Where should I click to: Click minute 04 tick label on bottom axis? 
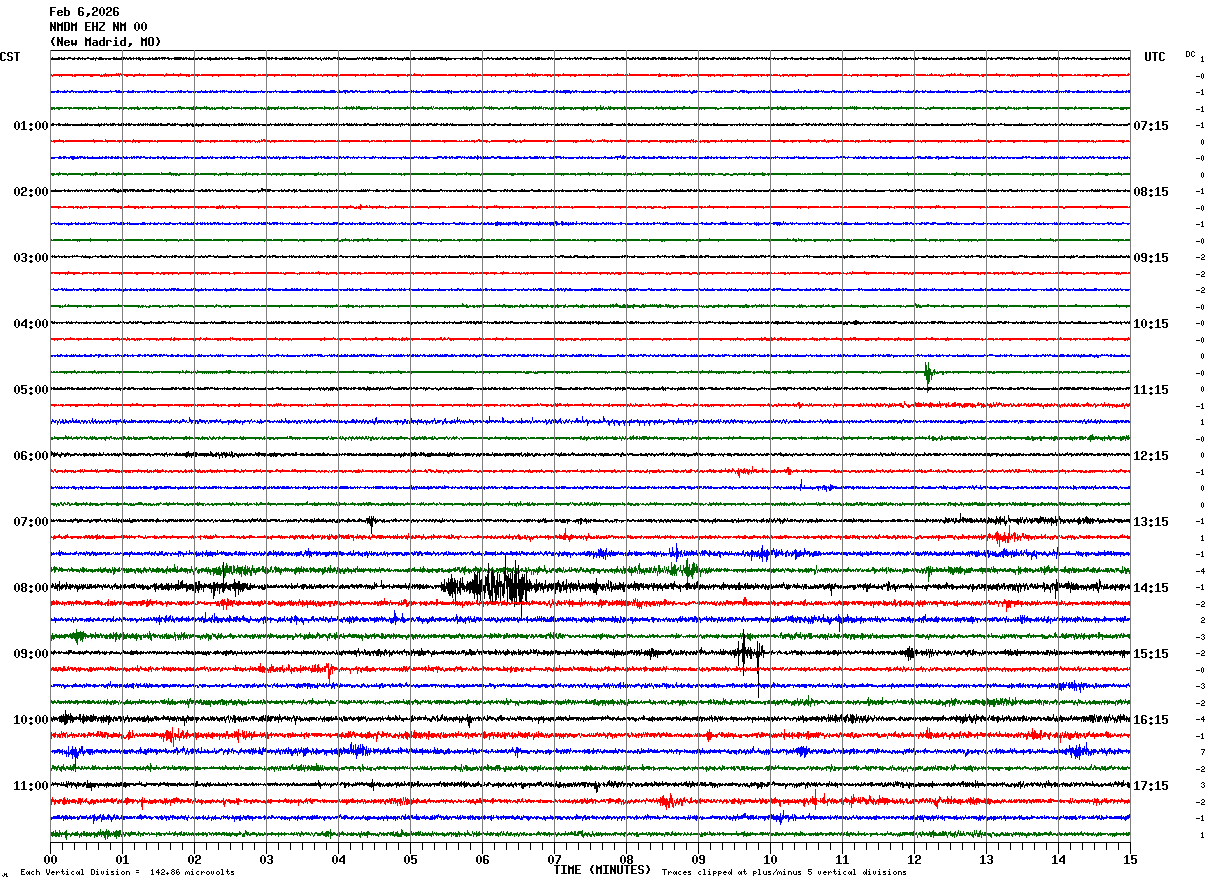pos(338,859)
